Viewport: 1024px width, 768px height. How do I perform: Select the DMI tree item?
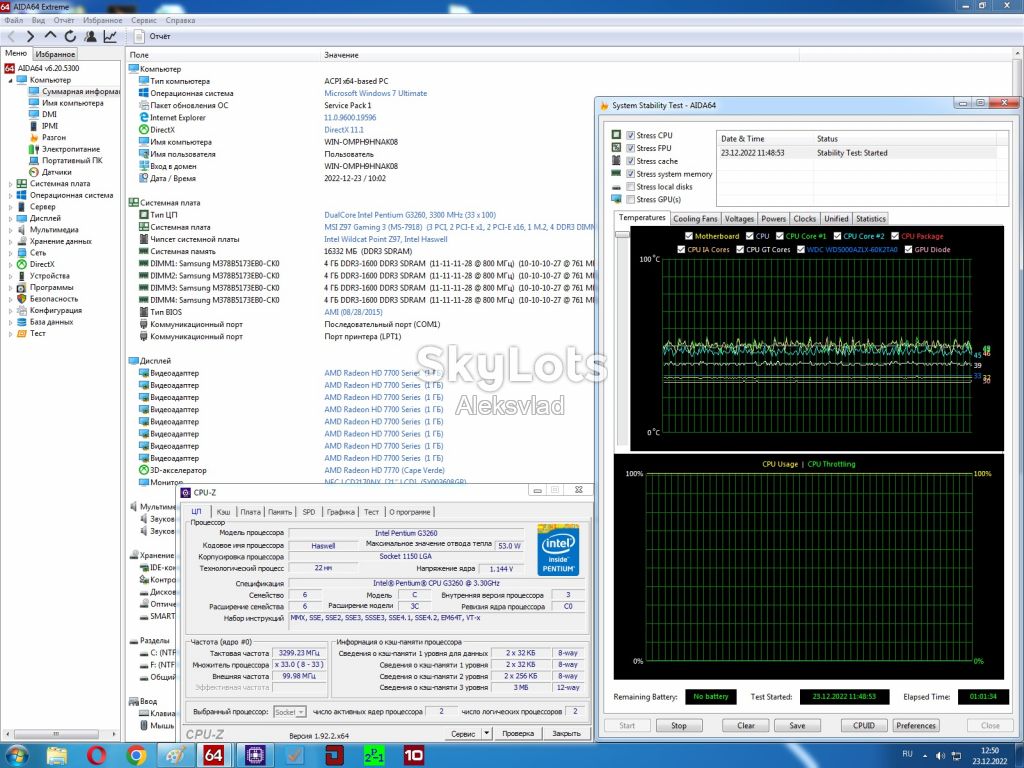point(50,114)
